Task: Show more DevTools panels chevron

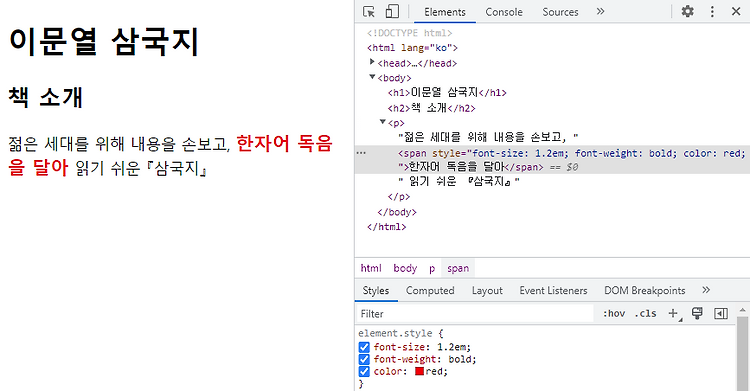Action: [600, 11]
